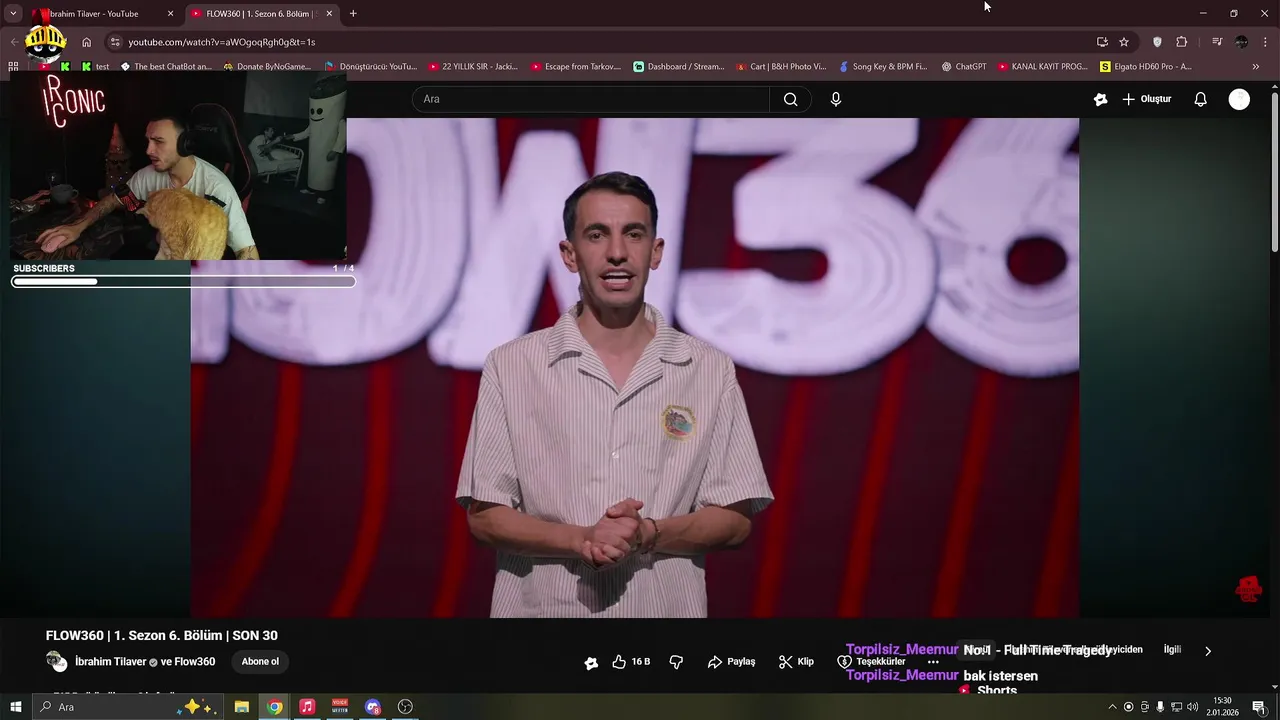Open media controls icon in Chrome toolbar

1217,42
